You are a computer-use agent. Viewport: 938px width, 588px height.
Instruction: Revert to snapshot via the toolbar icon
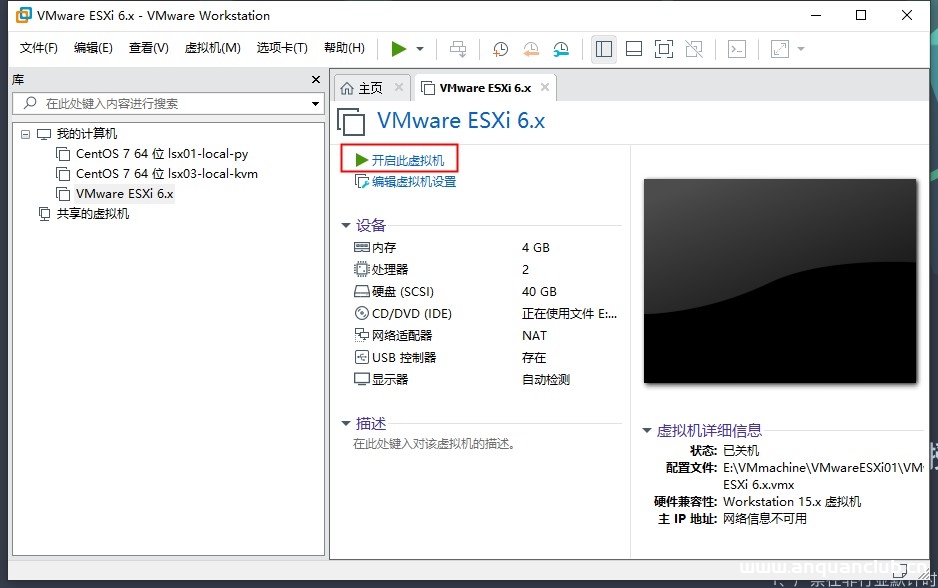(530, 48)
